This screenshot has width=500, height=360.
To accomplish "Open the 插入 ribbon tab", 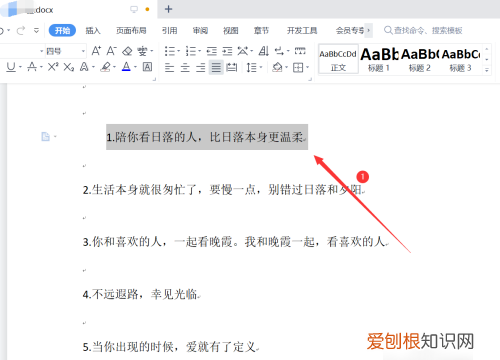I will pos(93,31).
